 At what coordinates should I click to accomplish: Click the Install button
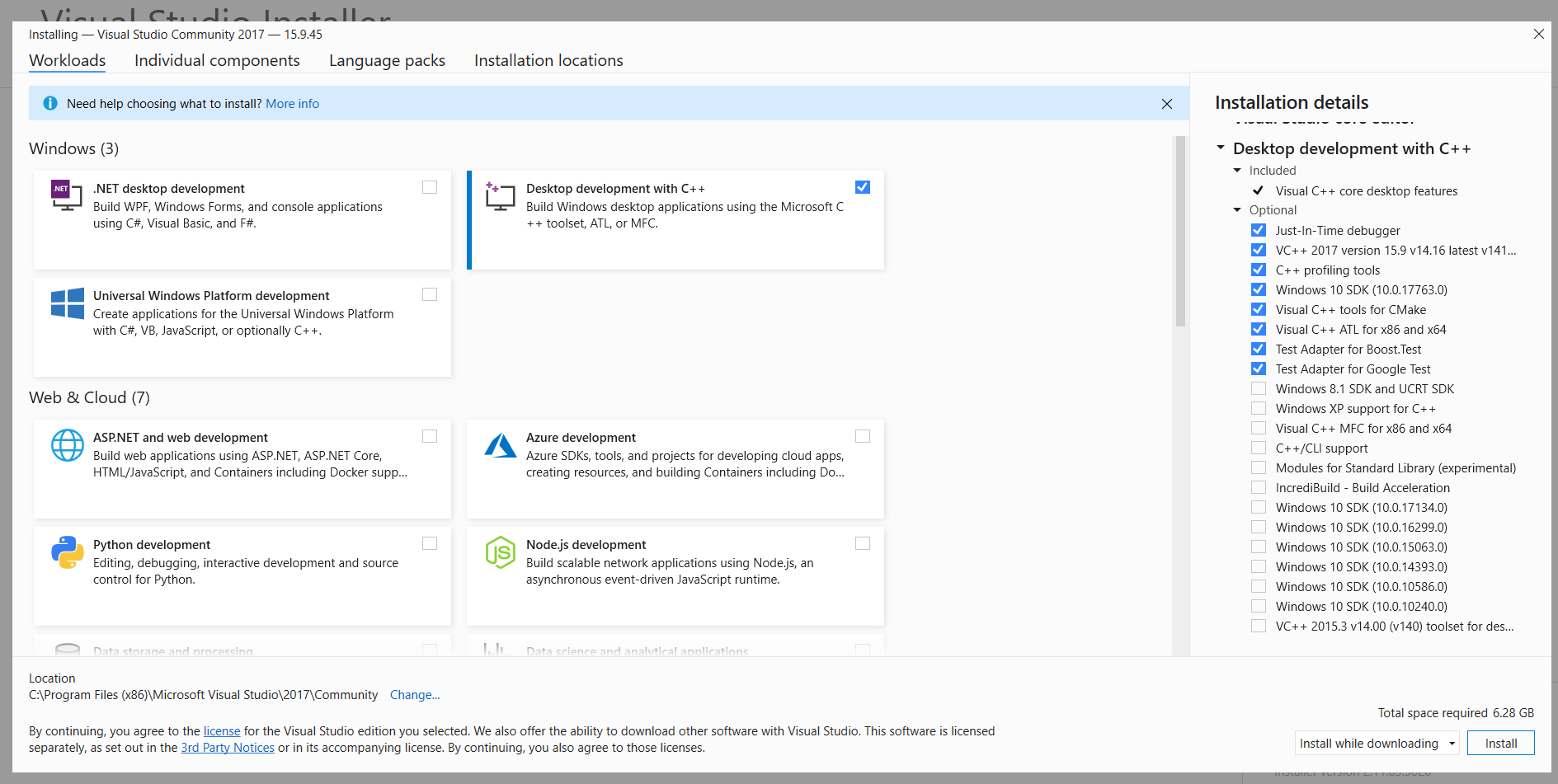coord(1501,743)
